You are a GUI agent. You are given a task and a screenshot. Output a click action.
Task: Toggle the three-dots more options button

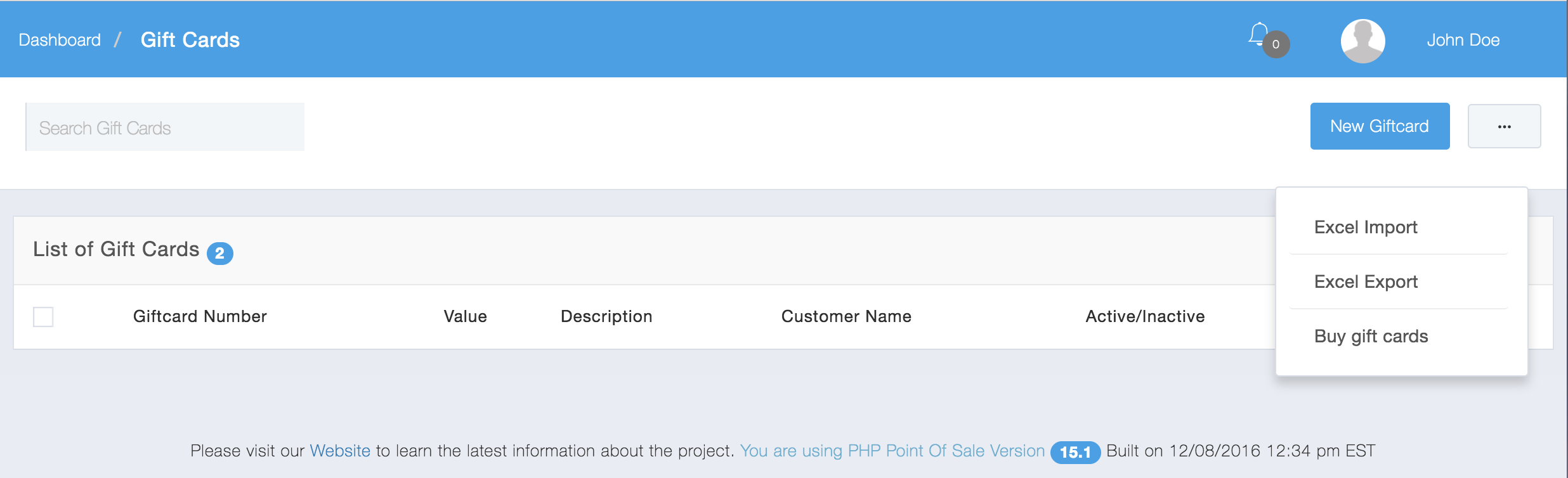1504,127
